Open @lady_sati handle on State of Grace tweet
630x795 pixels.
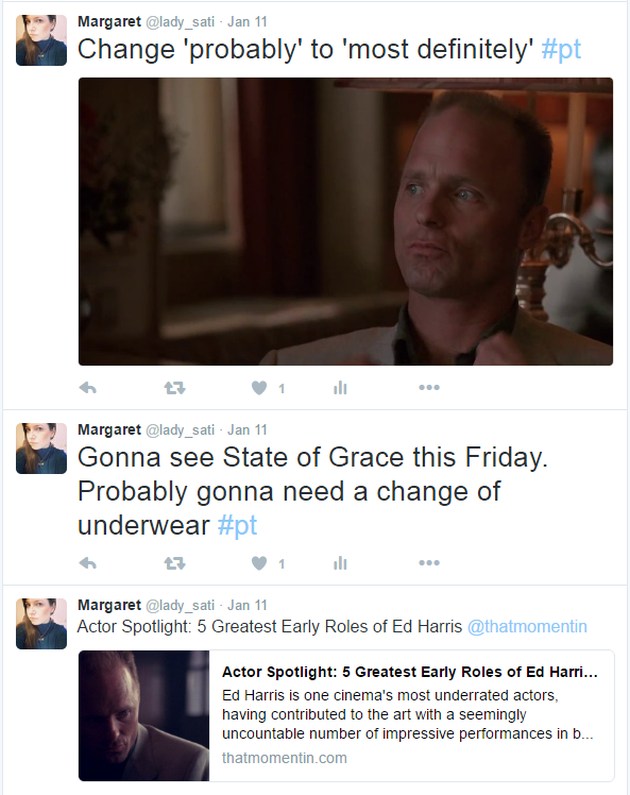[180, 430]
